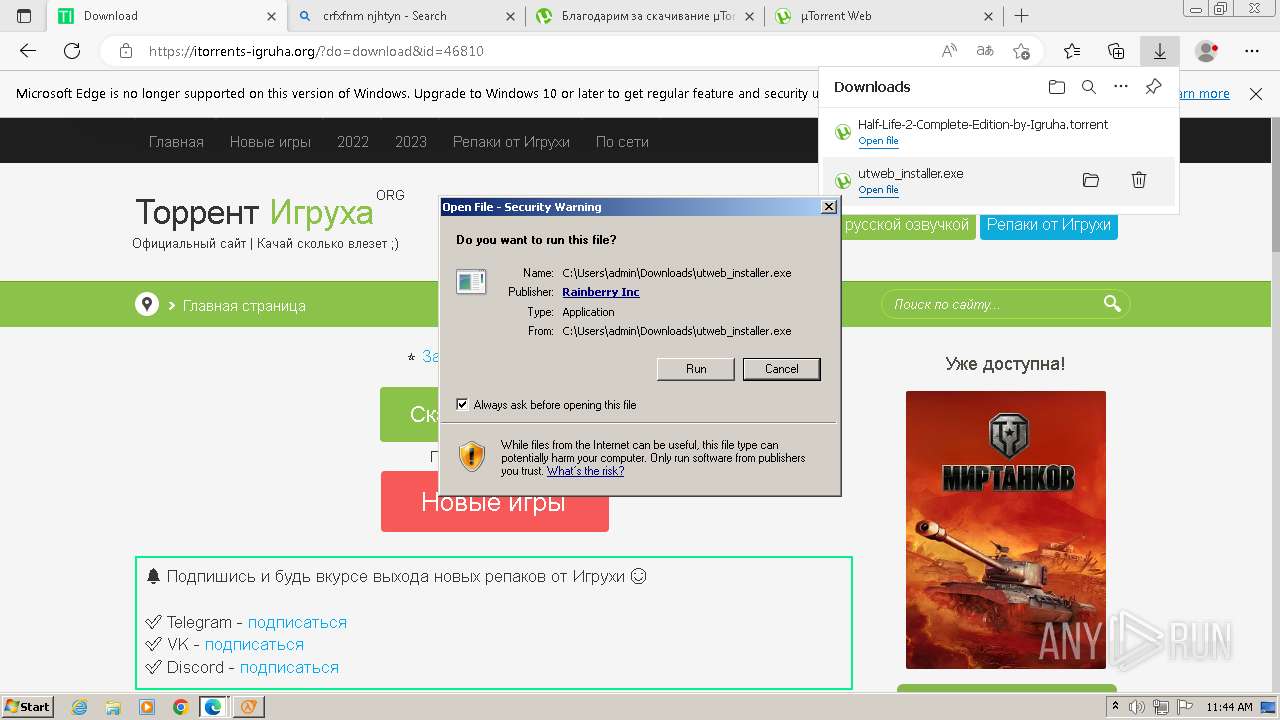Subscribe via the VK link
The width and height of the screenshot is (1280, 720).
pos(254,645)
